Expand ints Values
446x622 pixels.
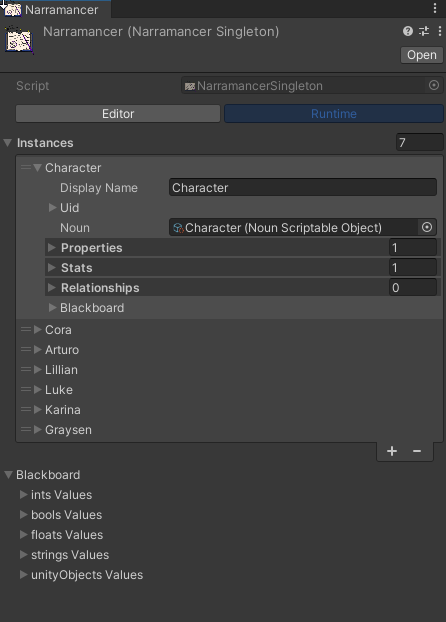click(x=23, y=494)
